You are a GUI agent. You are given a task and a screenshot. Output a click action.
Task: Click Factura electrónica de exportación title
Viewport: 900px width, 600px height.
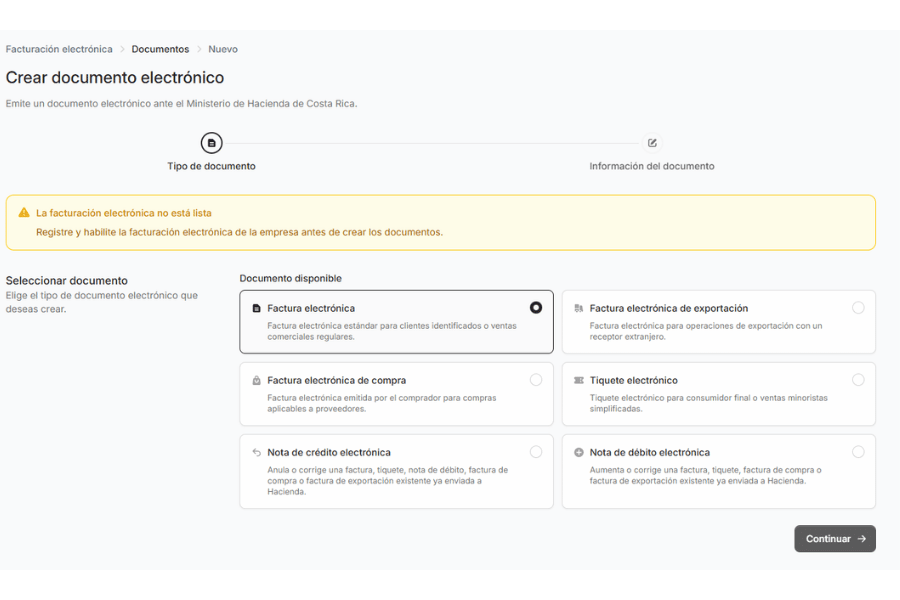point(669,308)
